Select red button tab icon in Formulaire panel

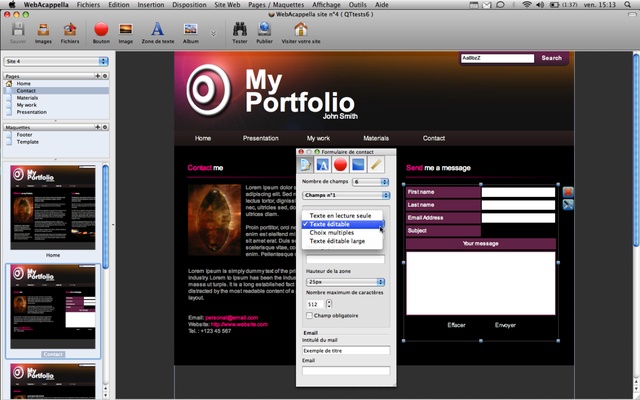340,164
